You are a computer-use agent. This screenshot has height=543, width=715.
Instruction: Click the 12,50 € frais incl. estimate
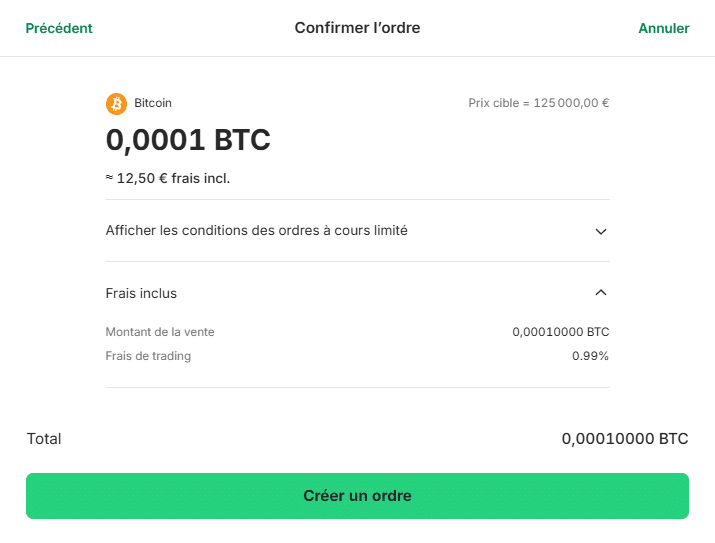pos(173,178)
